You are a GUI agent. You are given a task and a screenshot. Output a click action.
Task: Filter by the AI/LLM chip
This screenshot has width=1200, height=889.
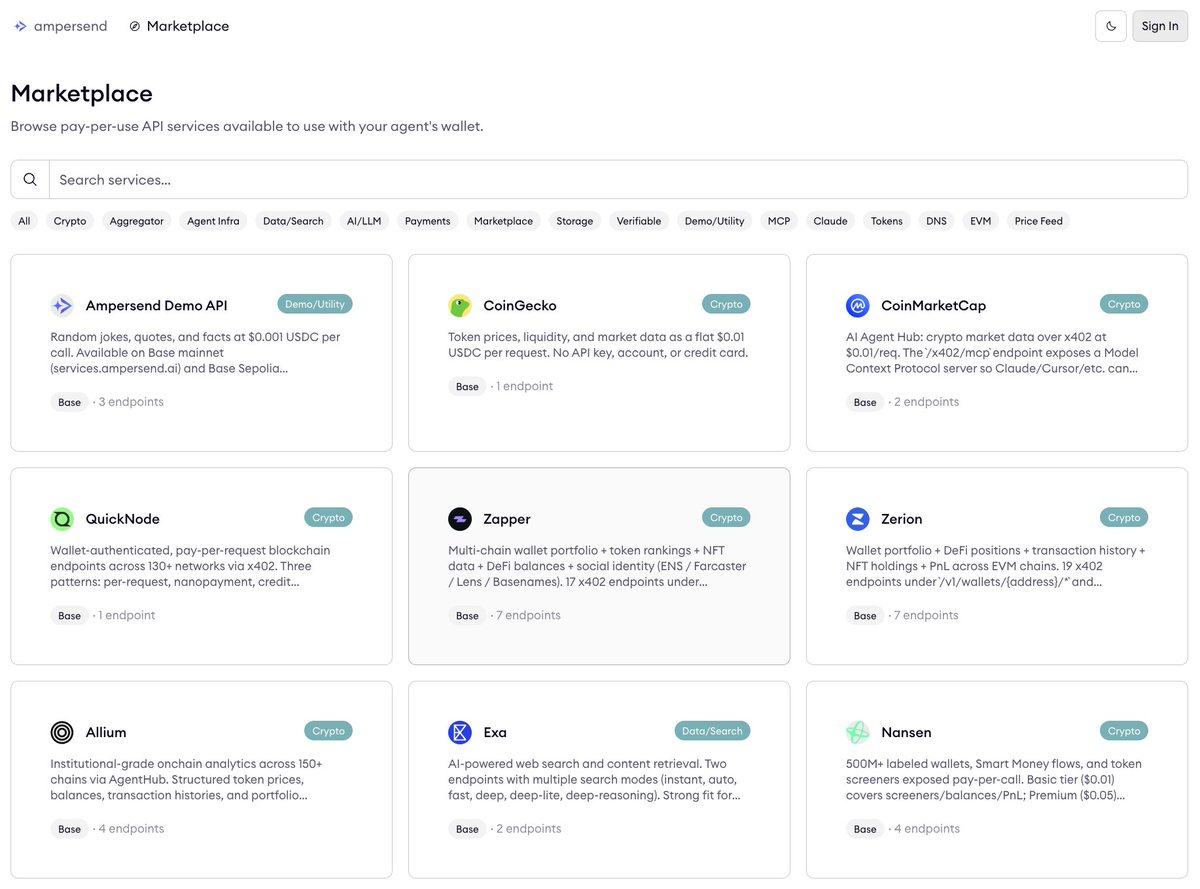[x=364, y=221]
